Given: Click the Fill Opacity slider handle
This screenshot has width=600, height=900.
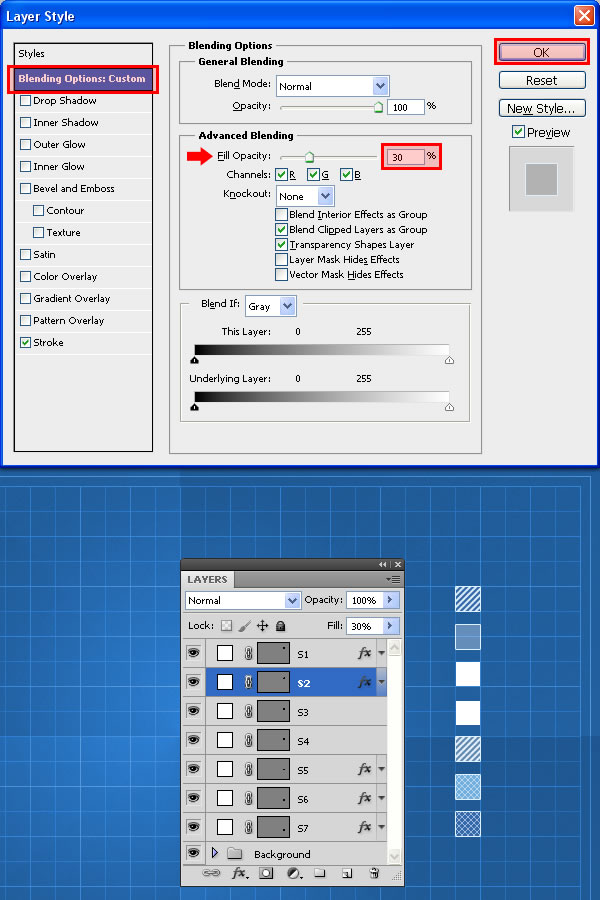Looking at the screenshot, I should [x=309, y=157].
